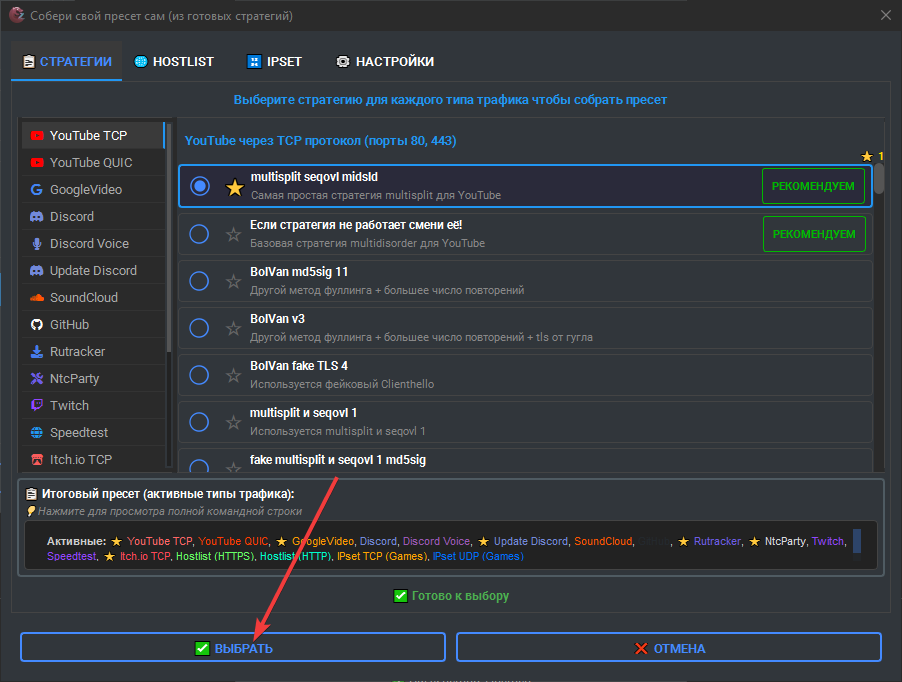Open the СТРАТЕГИИ tab
The height and width of the screenshot is (682, 902).
pyautogui.click(x=67, y=62)
